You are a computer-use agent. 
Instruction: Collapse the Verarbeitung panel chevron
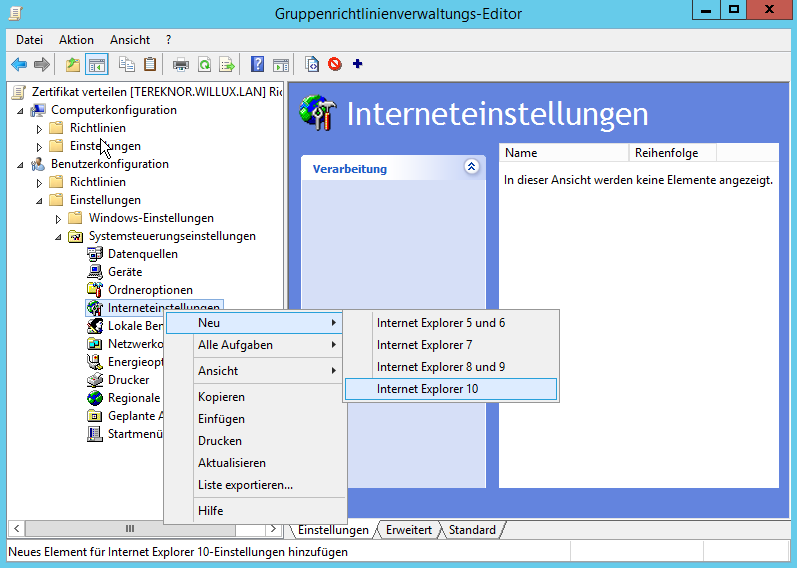[x=471, y=166]
